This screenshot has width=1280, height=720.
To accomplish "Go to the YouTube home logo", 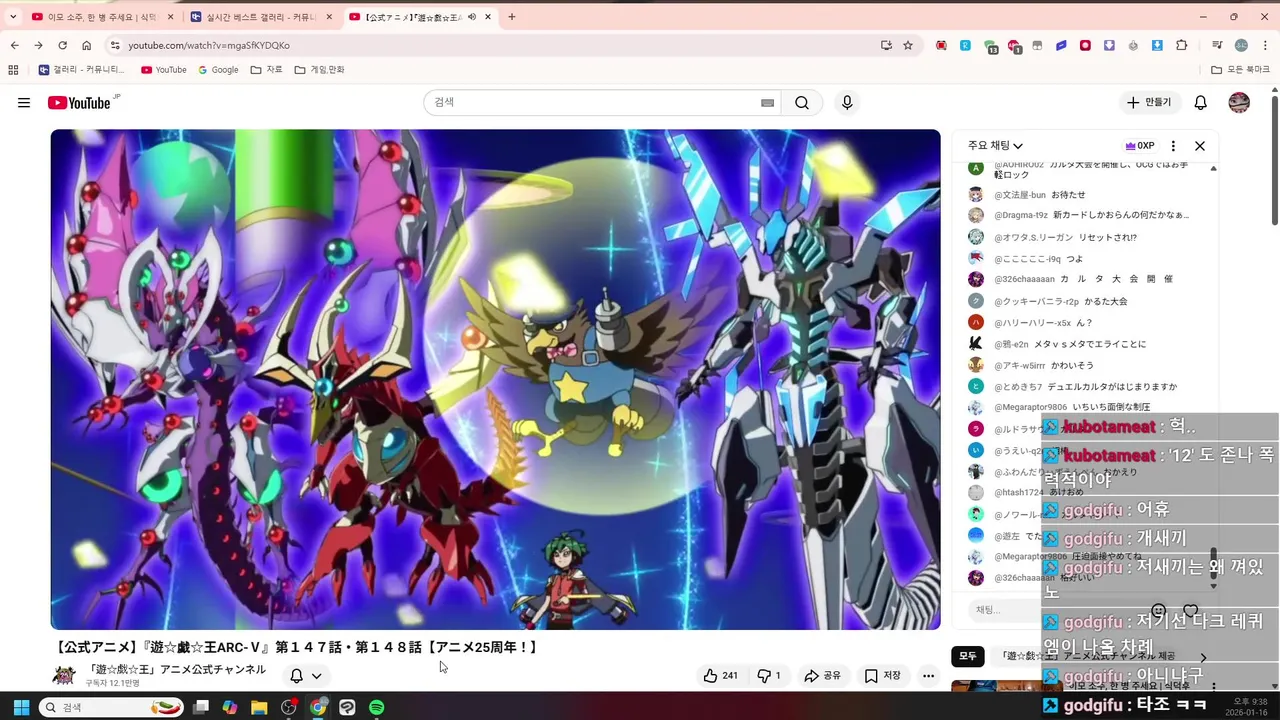I will (x=80, y=103).
